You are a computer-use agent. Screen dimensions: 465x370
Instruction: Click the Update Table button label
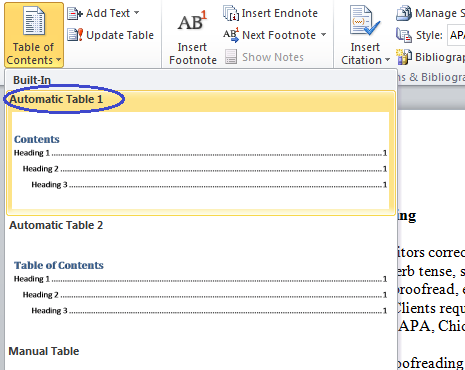point(120,35)
